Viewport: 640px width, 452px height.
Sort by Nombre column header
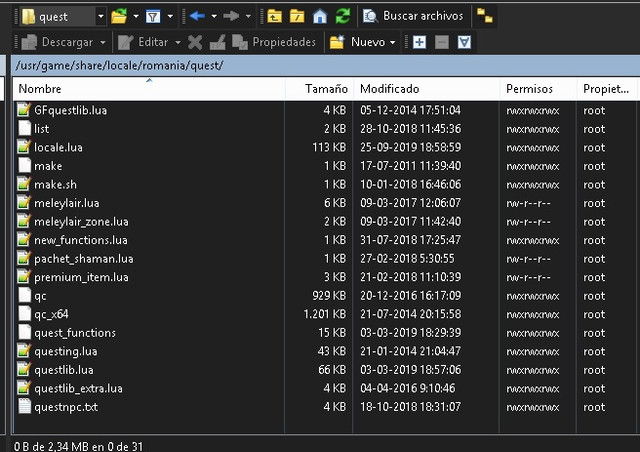click(x=149, y=89)
